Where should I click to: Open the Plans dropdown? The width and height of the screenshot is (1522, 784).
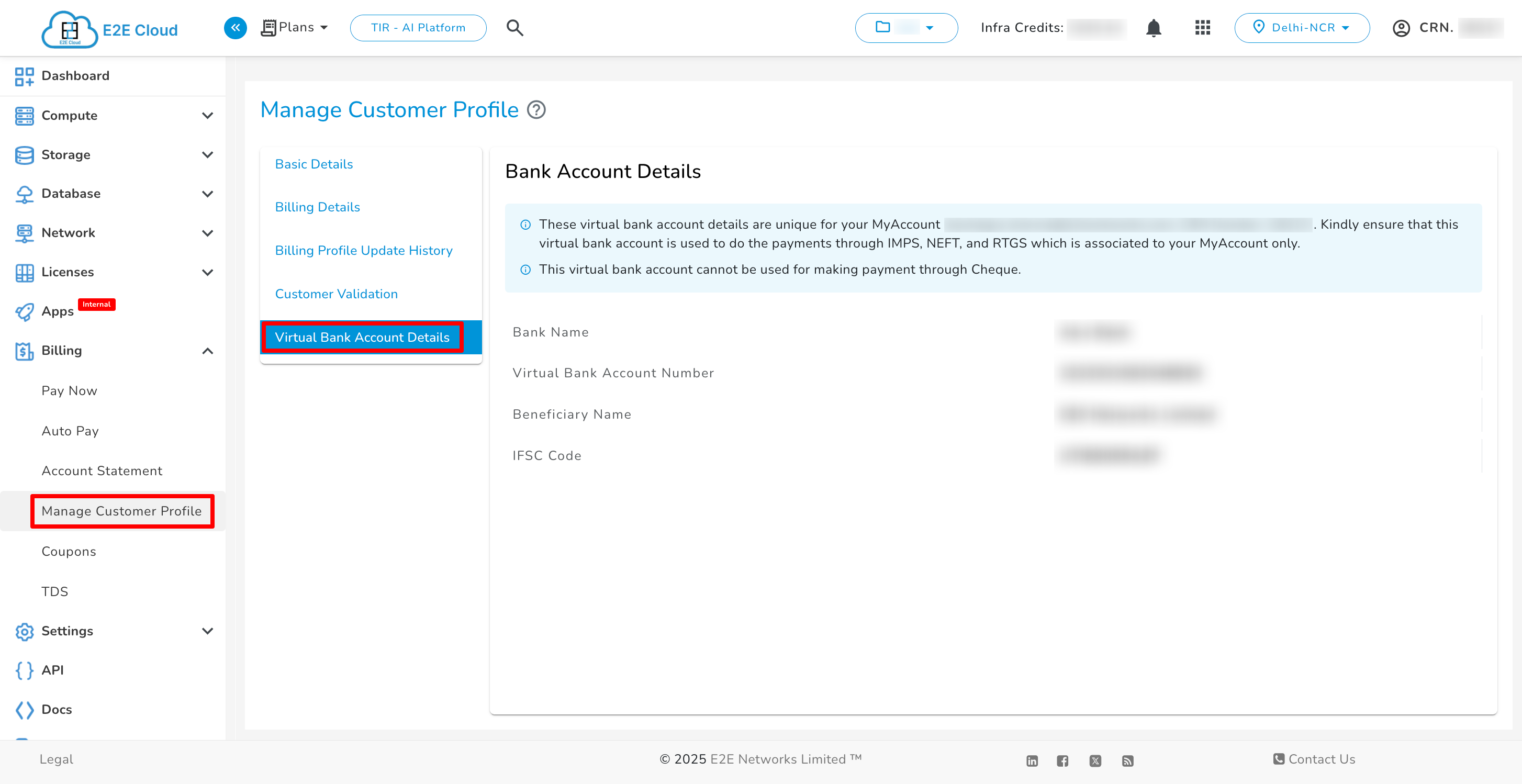pos(294,28)
